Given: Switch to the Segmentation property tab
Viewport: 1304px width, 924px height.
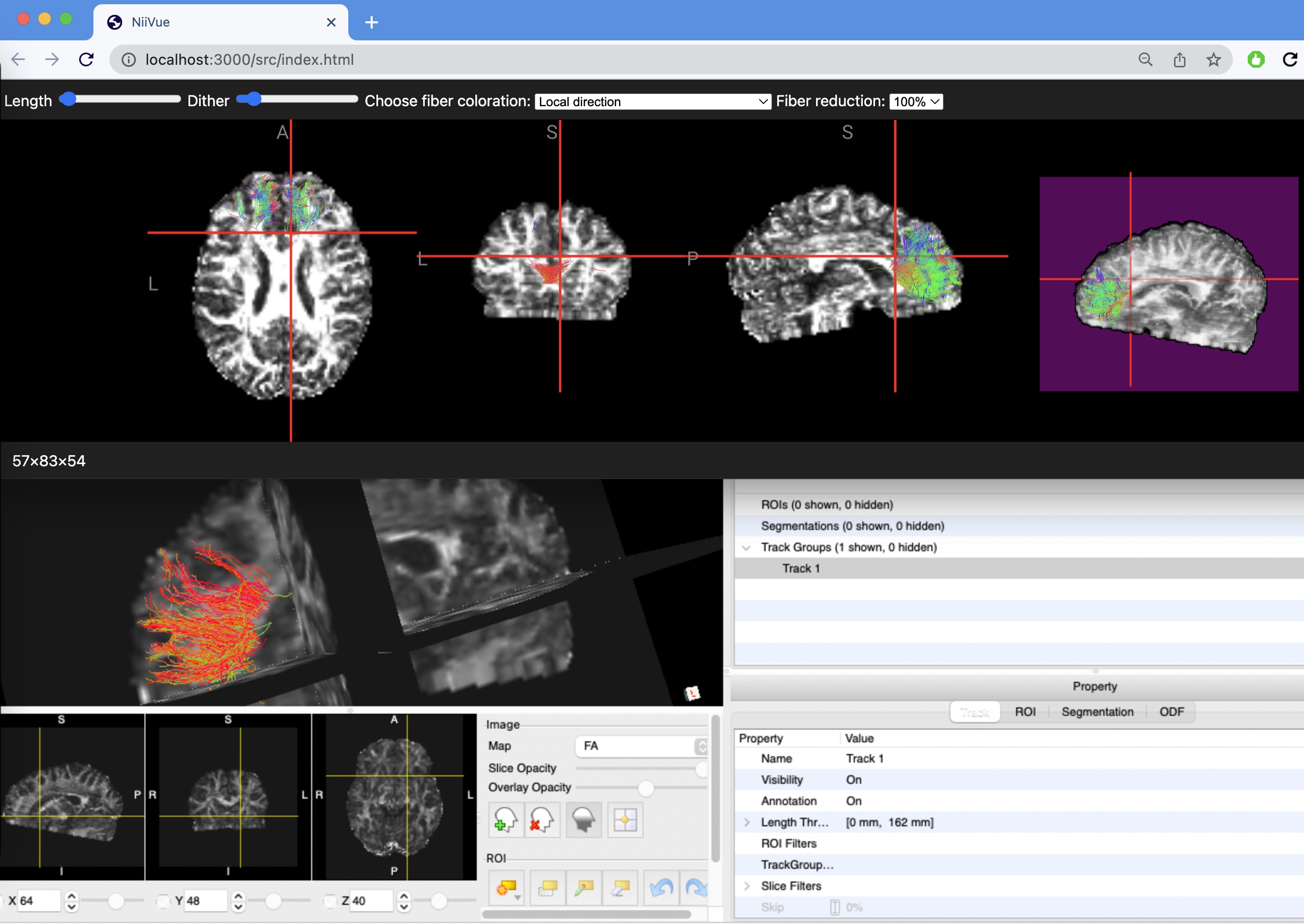Looking at the screenshot, I should (1097, 712).
